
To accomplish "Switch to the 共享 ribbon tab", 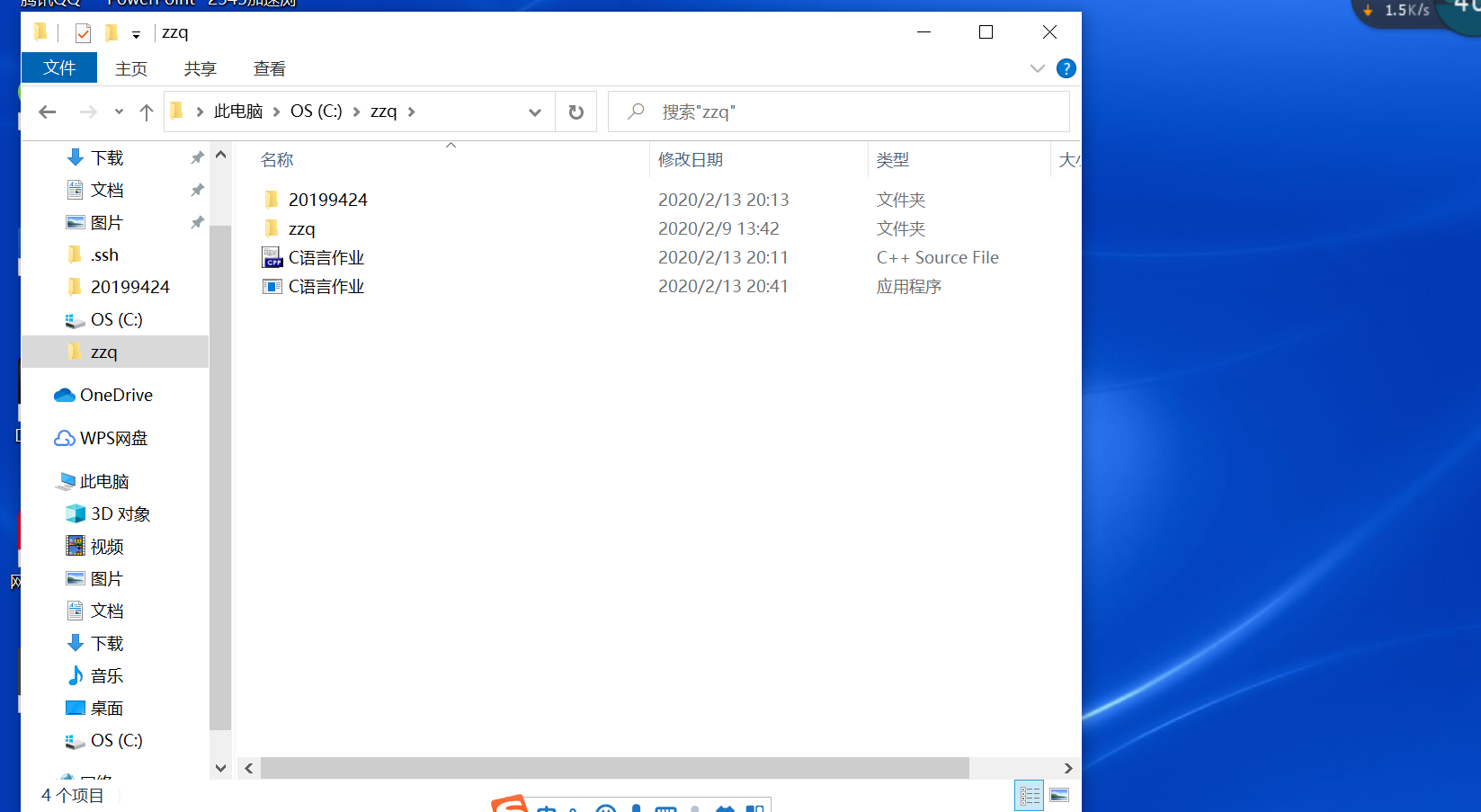I will click(201, 68).
